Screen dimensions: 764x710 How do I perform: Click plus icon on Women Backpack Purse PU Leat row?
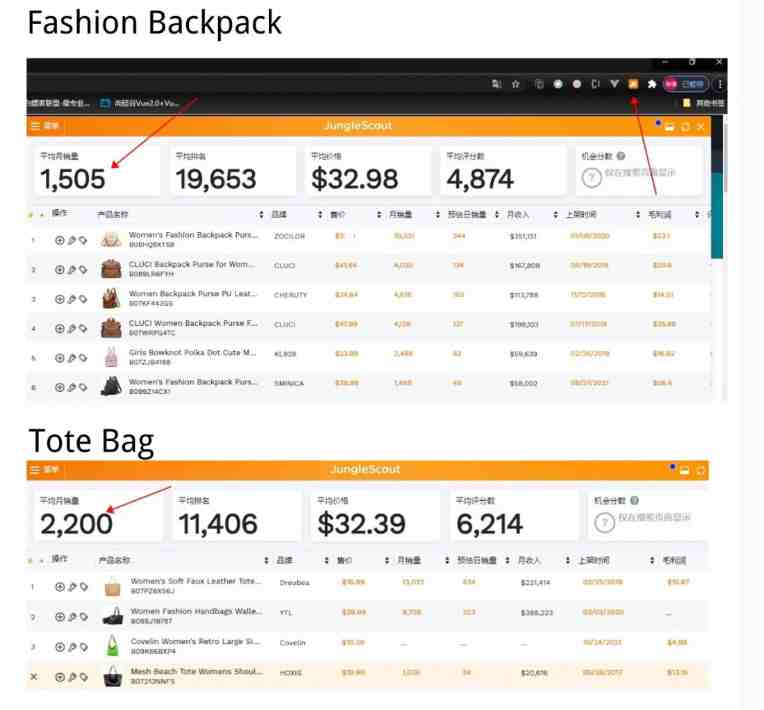click(59, 299)
